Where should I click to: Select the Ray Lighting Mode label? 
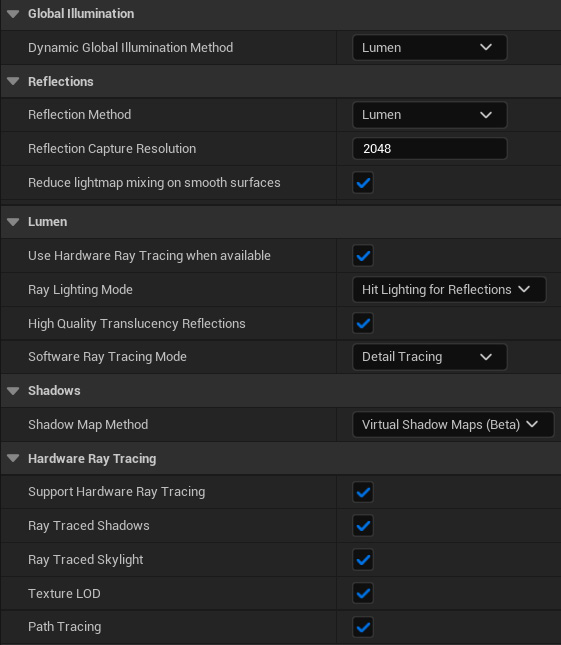(81, 290)
